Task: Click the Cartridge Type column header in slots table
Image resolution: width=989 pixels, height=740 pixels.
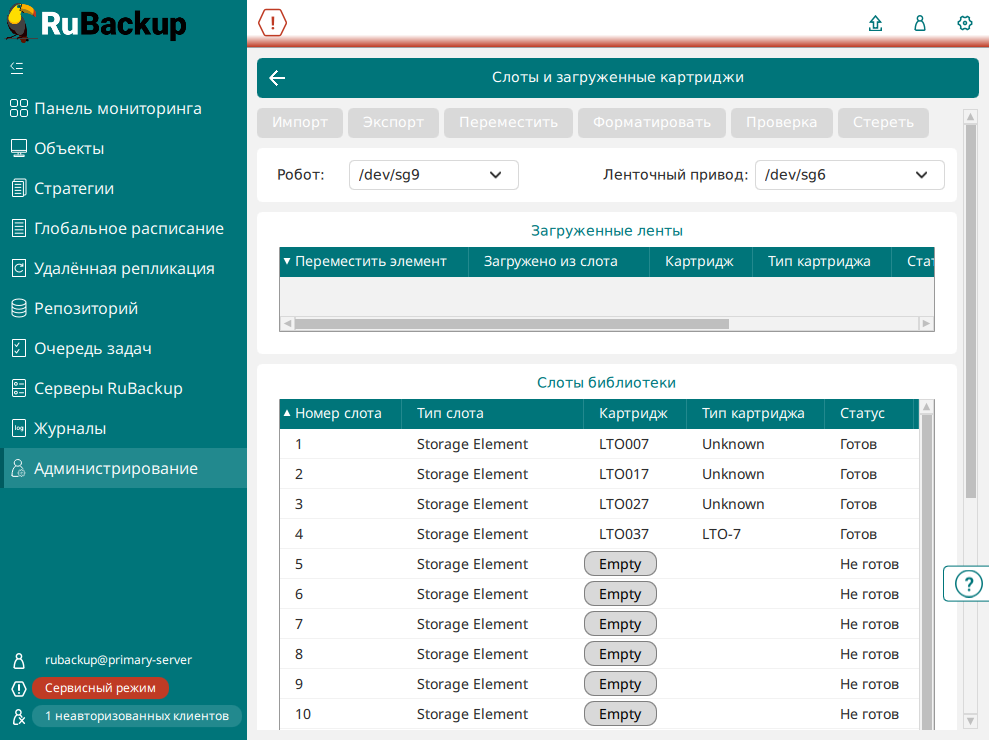Action: coord(753,413)
